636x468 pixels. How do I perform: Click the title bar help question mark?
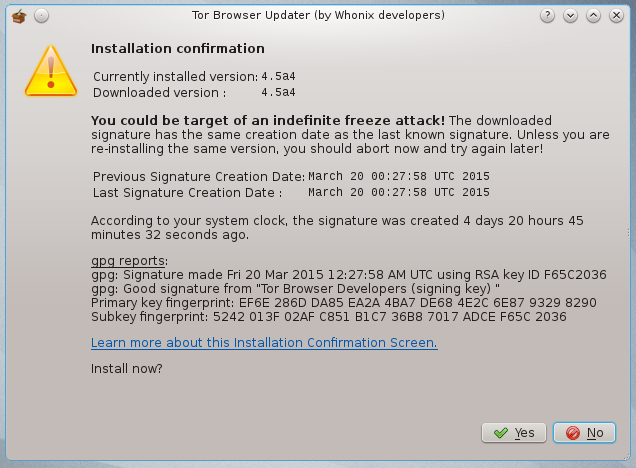[548, 16]
